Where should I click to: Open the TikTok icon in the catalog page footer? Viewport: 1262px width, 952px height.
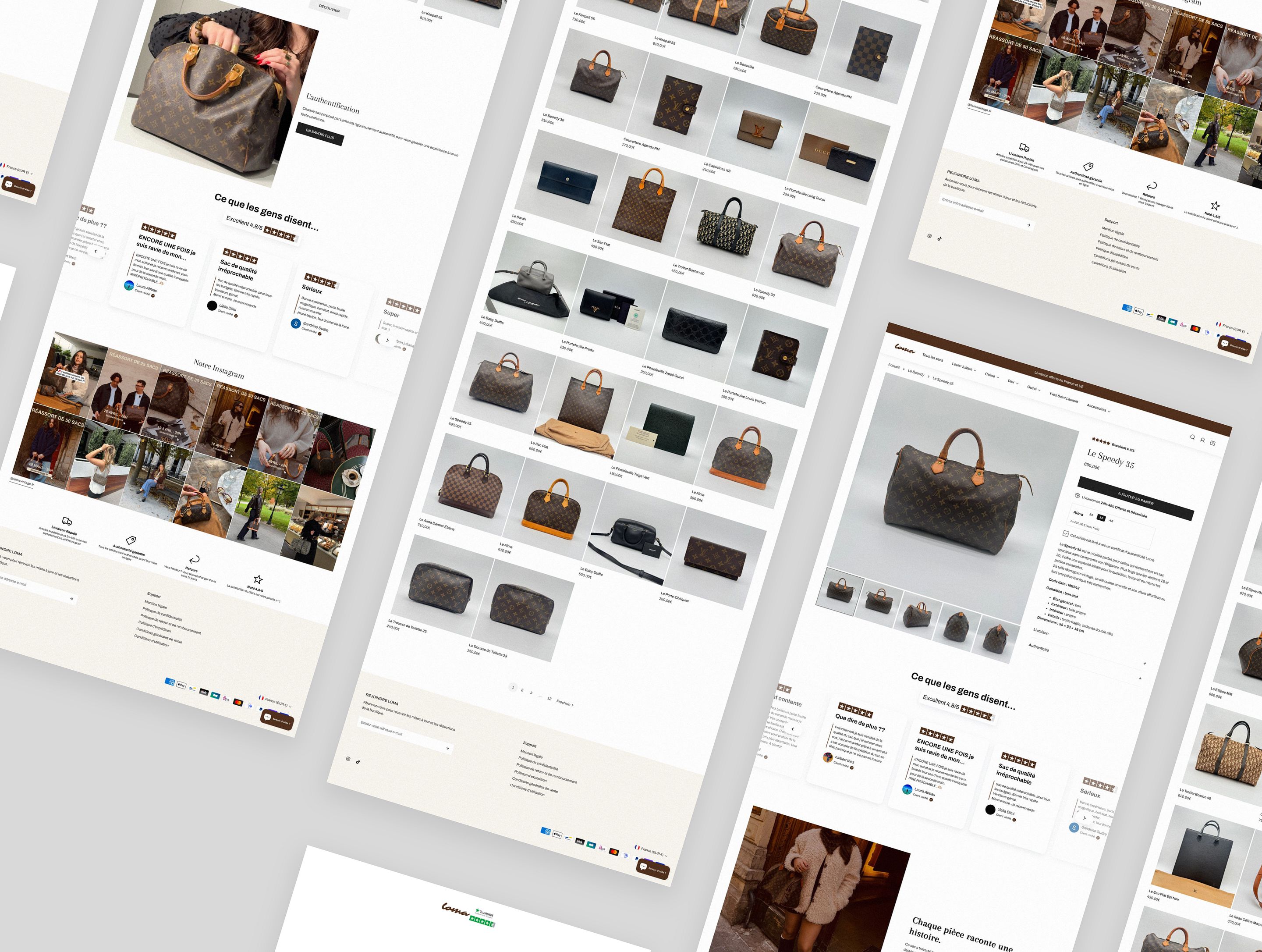coord(358,761)
